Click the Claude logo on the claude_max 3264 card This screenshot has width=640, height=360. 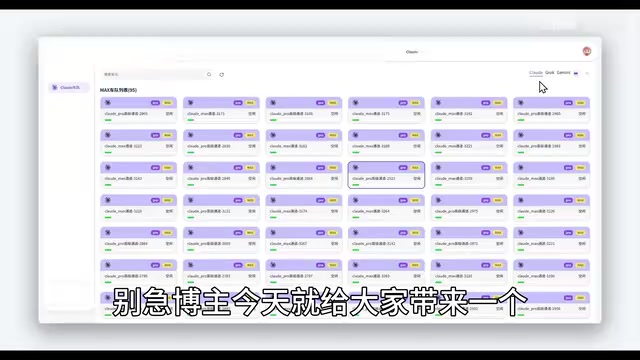click(x=356, y=200)
